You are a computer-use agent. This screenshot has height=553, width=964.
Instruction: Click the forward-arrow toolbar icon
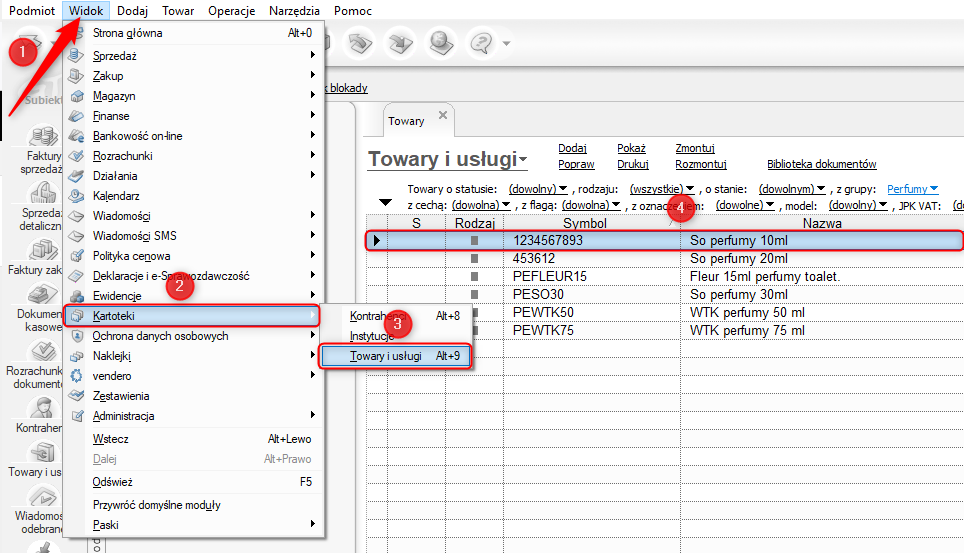pyautogui.click(x=400, y=43)
